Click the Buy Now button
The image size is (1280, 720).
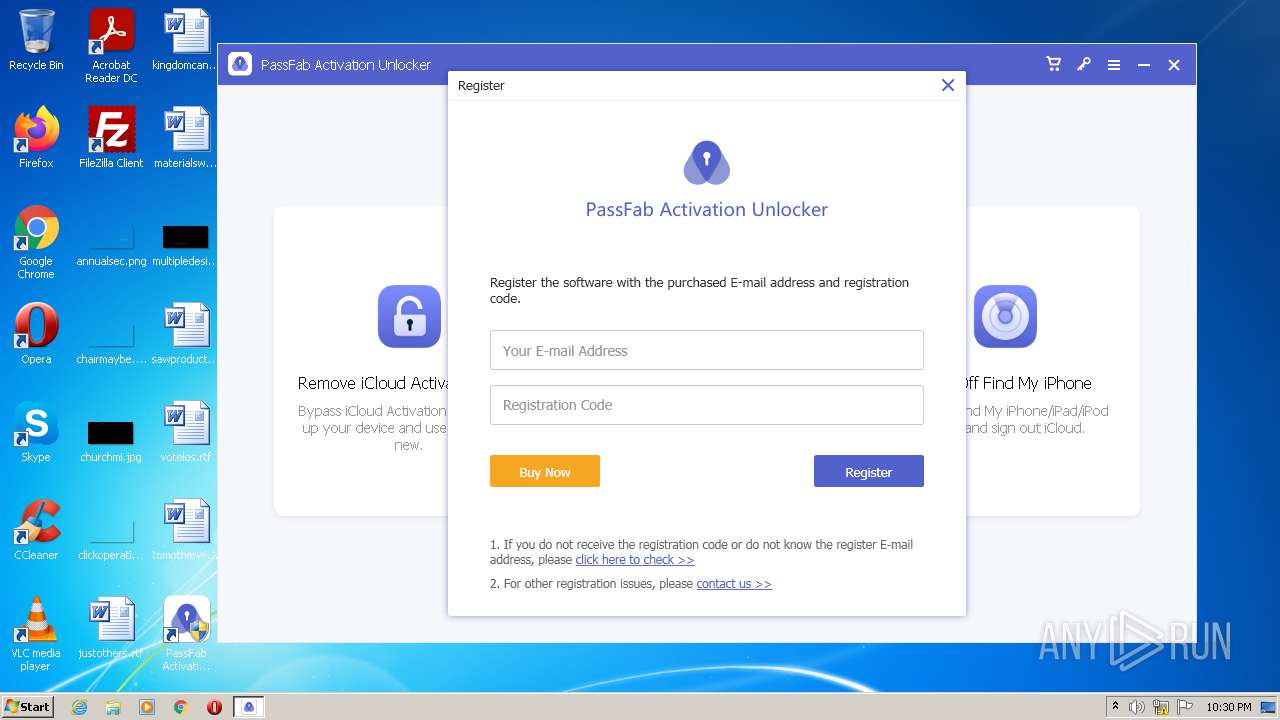544,471
